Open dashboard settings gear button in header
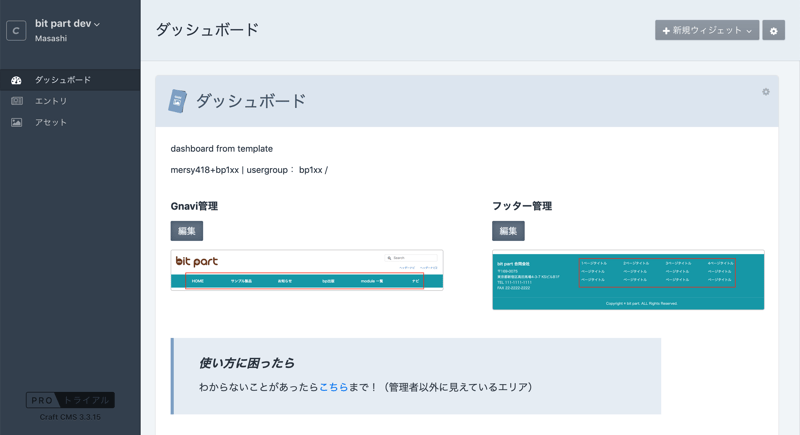 (x=773, y=31)
